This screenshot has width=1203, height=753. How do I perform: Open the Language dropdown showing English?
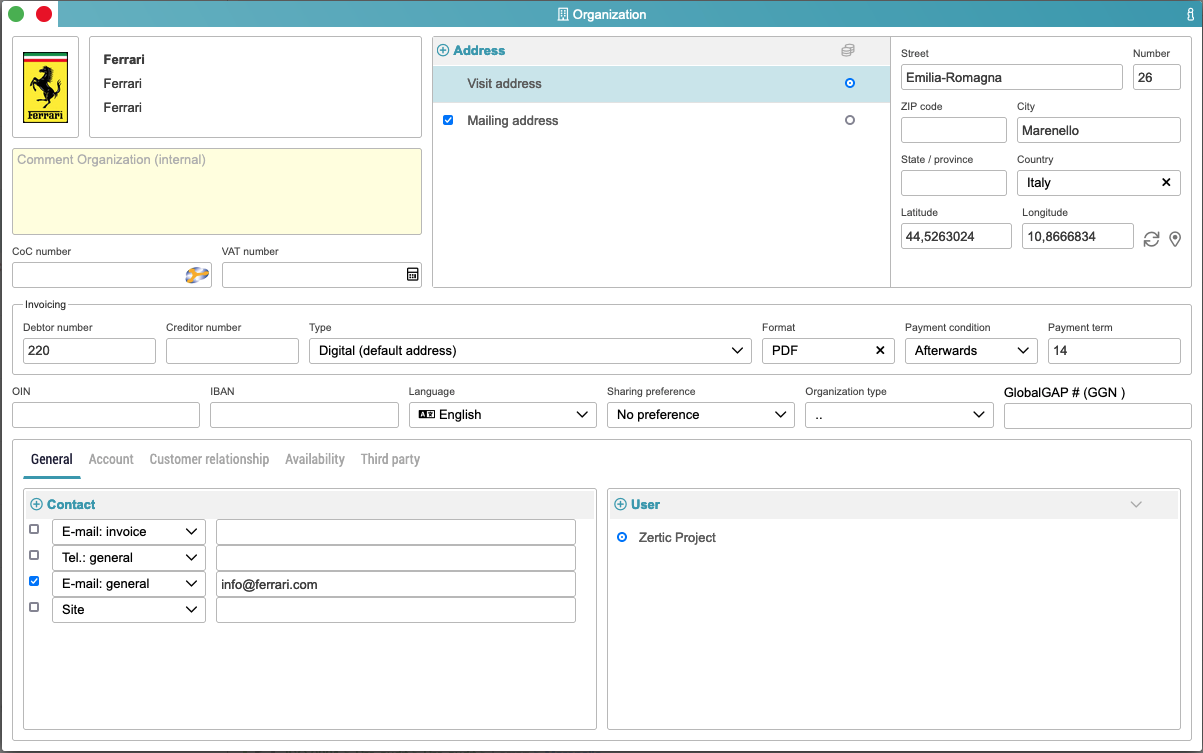tap(502, 415)
